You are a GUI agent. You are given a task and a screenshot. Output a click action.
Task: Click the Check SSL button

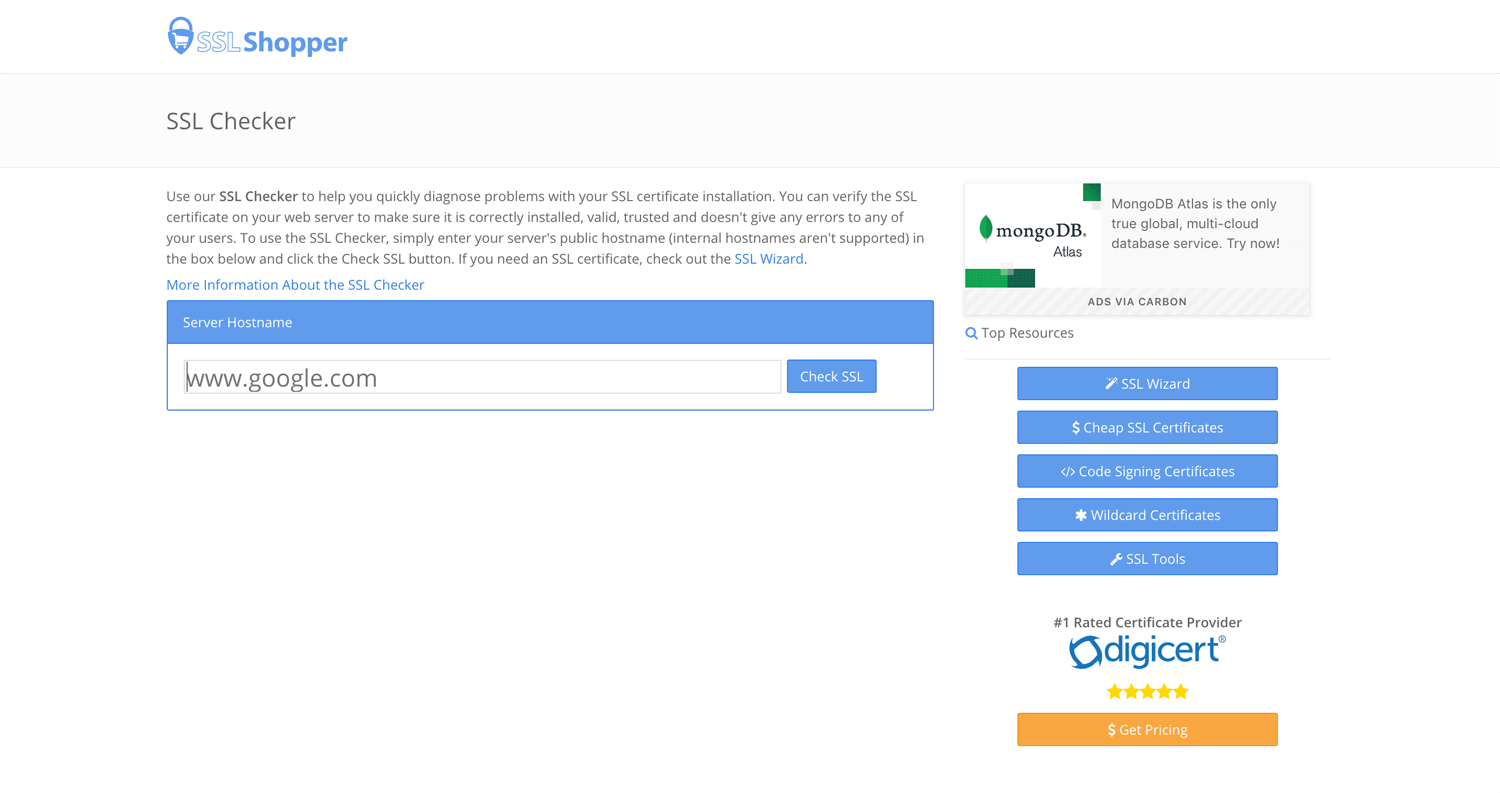click(832, 377)
